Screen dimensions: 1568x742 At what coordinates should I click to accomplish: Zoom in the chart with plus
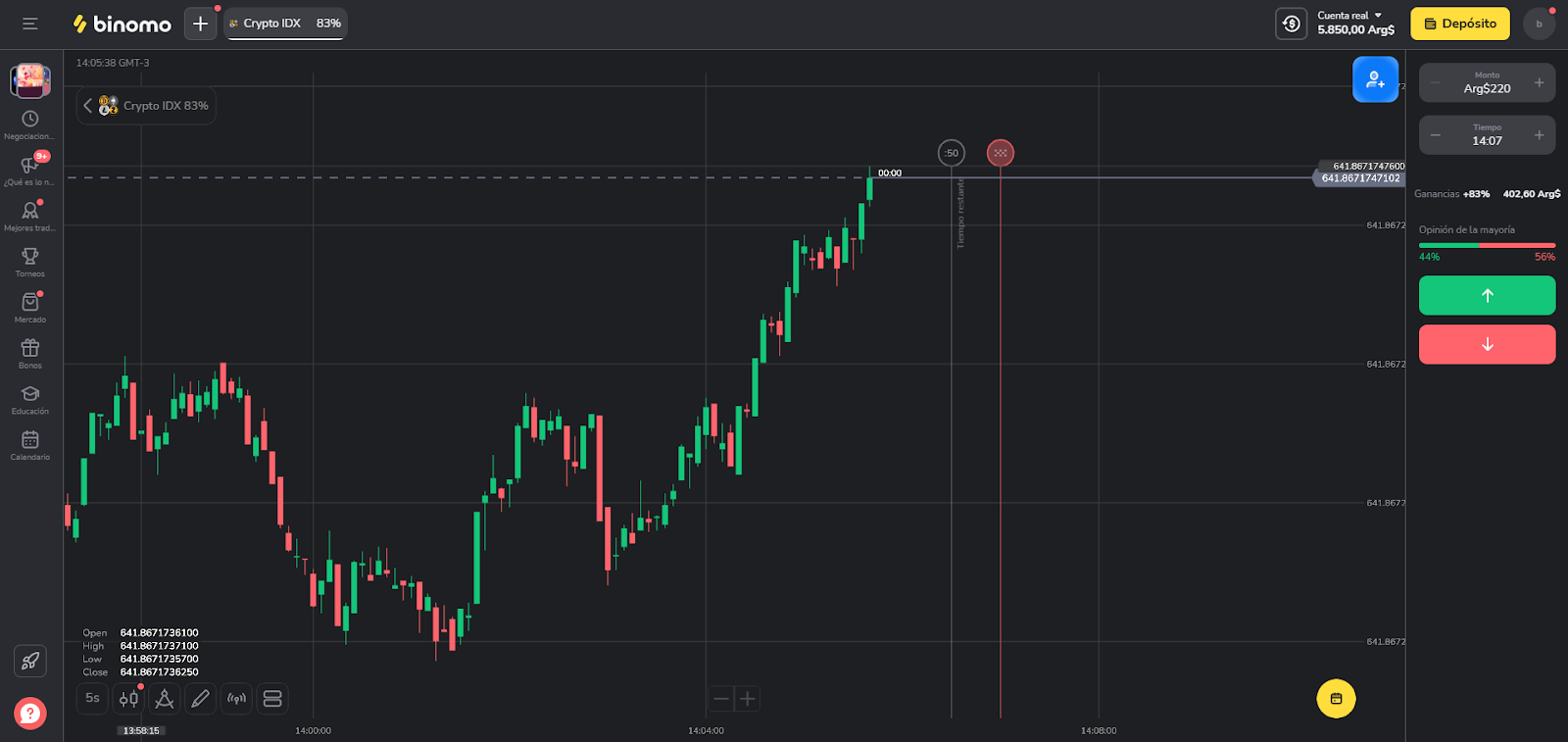coord(748,699)
